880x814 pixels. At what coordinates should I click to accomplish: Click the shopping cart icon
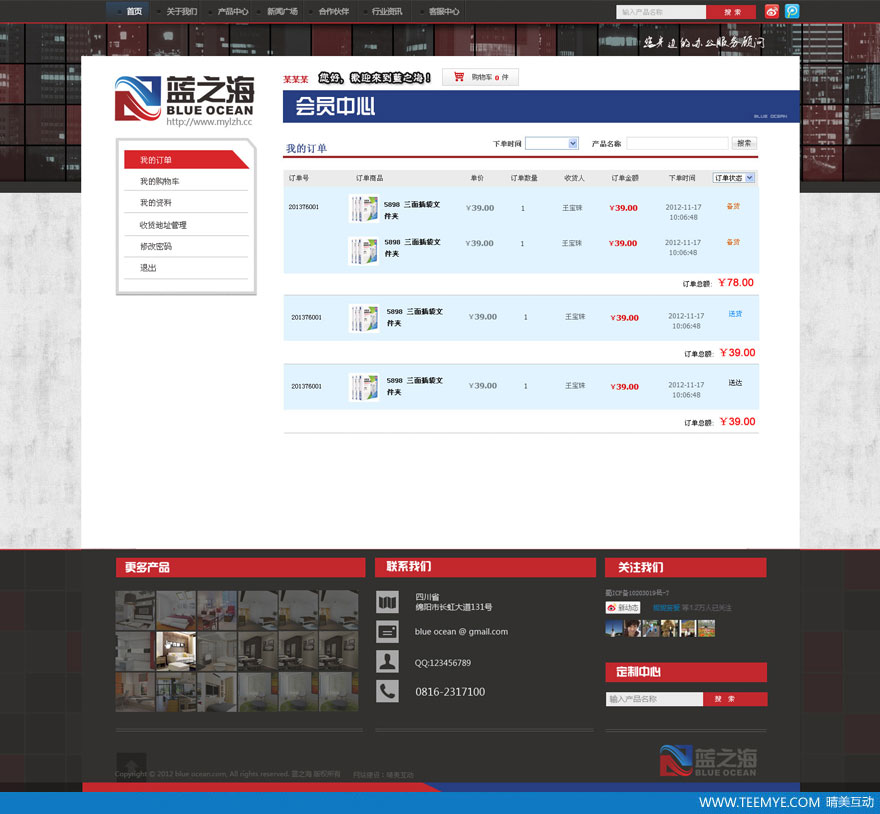tap(459, 77)
